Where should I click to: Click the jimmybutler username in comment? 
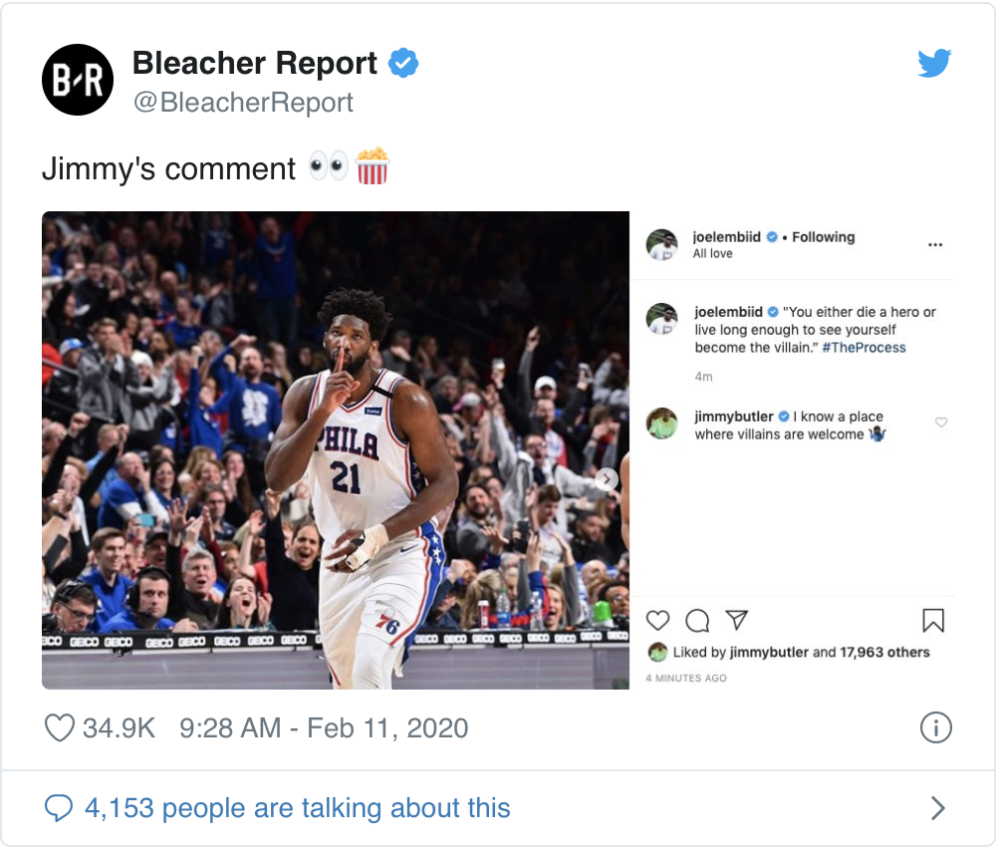(733, 417)
